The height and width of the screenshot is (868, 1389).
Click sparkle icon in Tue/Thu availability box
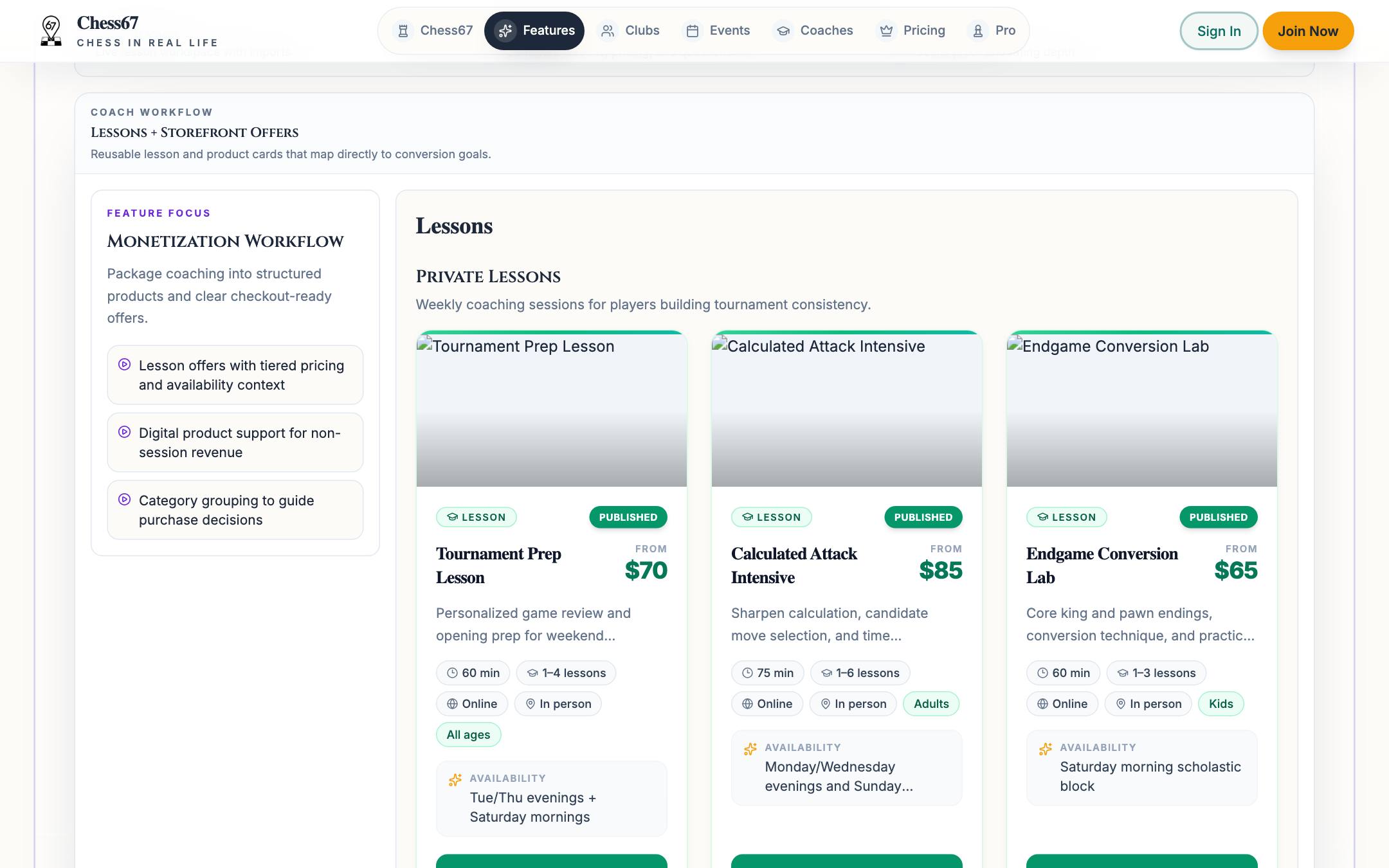455,780
